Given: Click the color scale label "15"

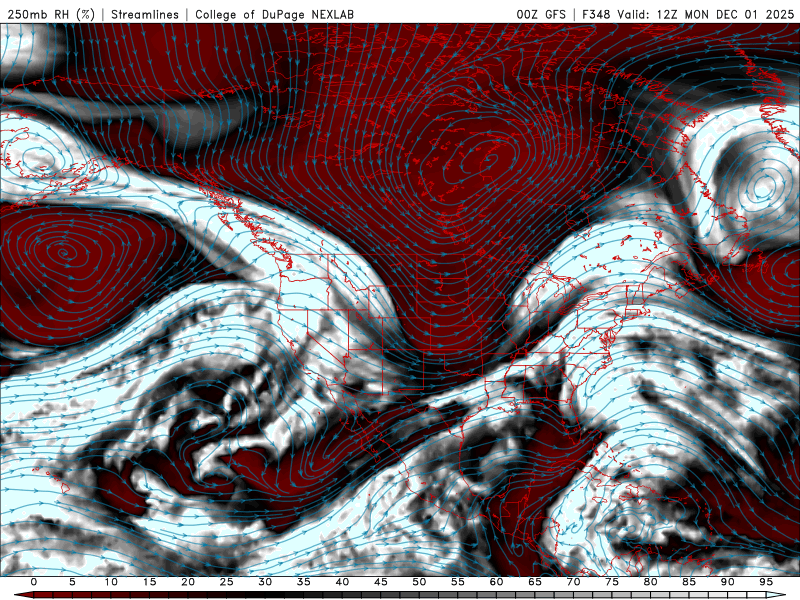Looking at the screenshot, I should pos(149,582).
